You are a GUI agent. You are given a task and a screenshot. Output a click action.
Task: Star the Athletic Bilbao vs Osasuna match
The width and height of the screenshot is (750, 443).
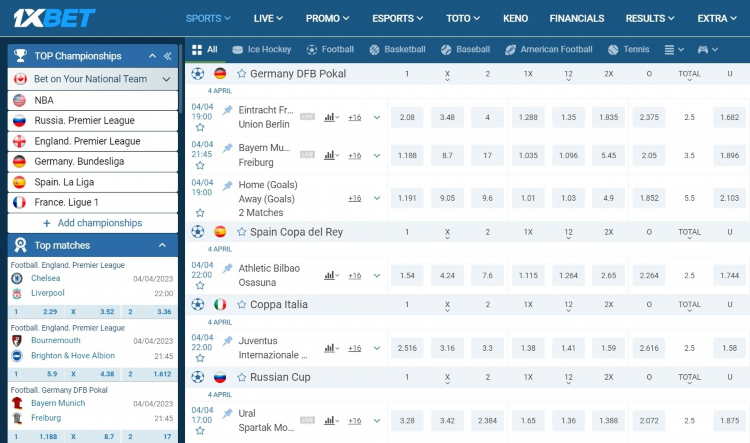point(200,286)
